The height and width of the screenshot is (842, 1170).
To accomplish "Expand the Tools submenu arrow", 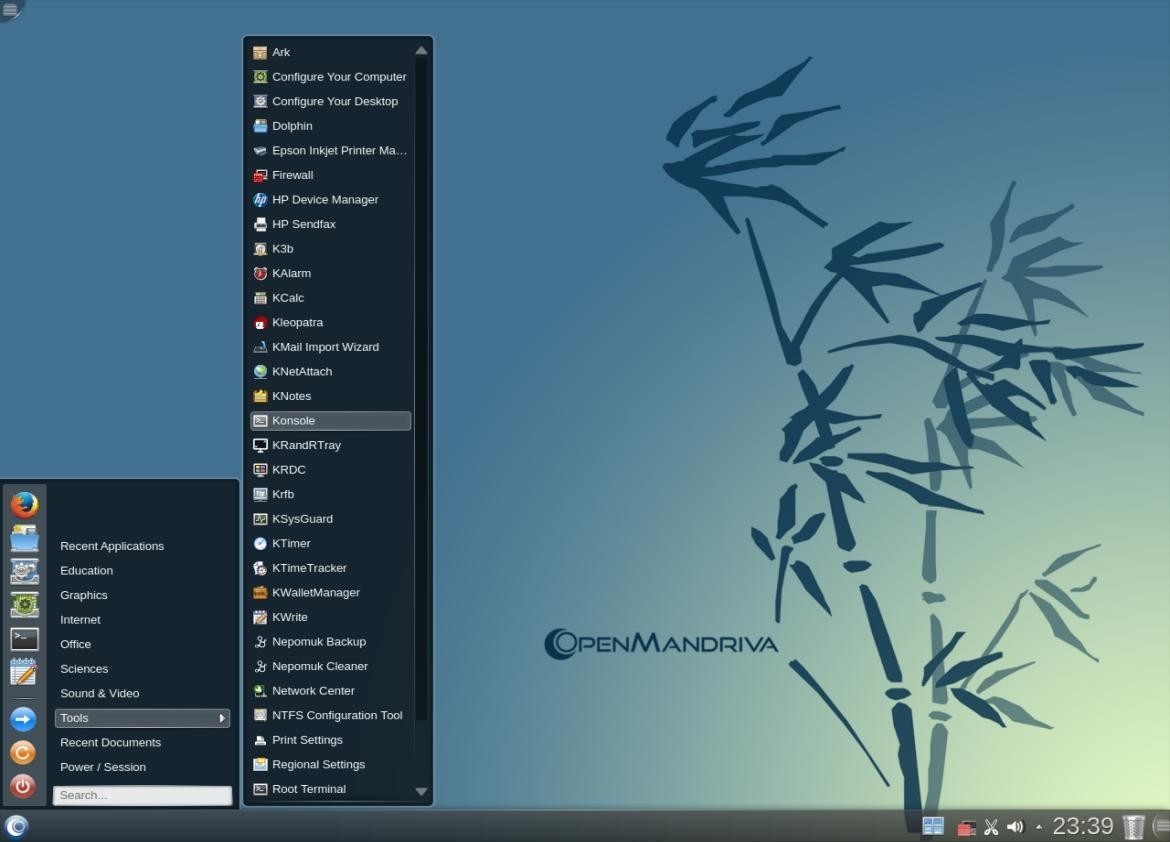I will click(222, 718).
